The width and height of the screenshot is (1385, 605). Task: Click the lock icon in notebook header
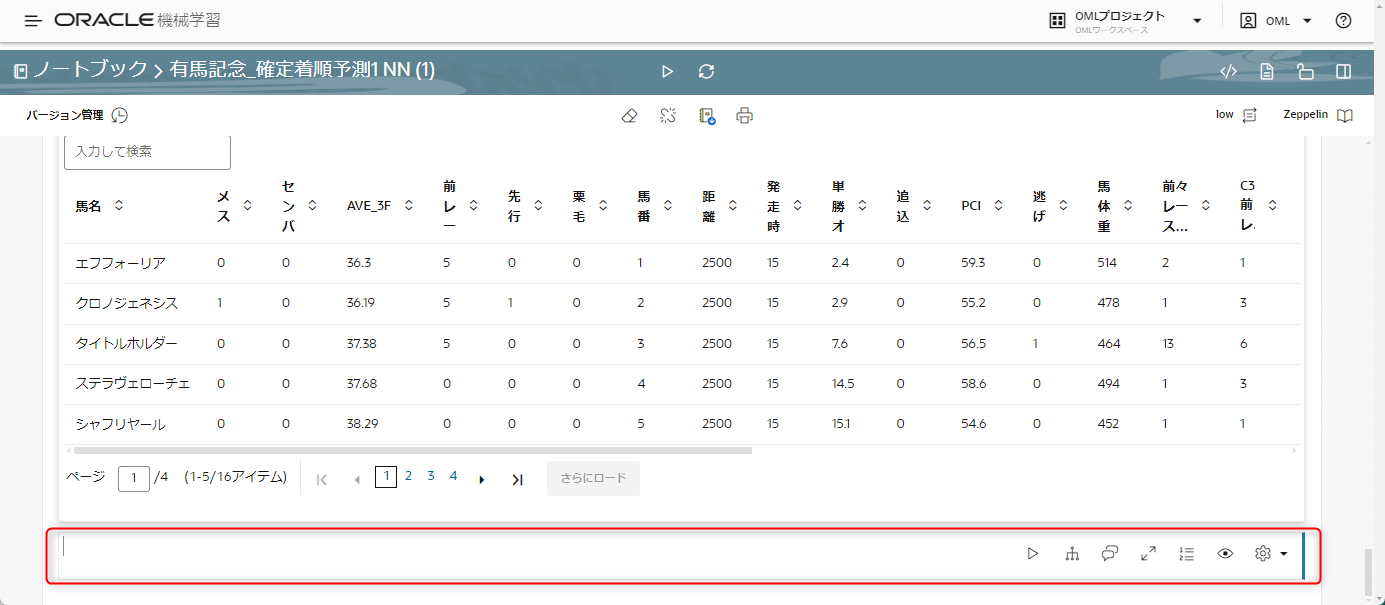coord(1305,71)
